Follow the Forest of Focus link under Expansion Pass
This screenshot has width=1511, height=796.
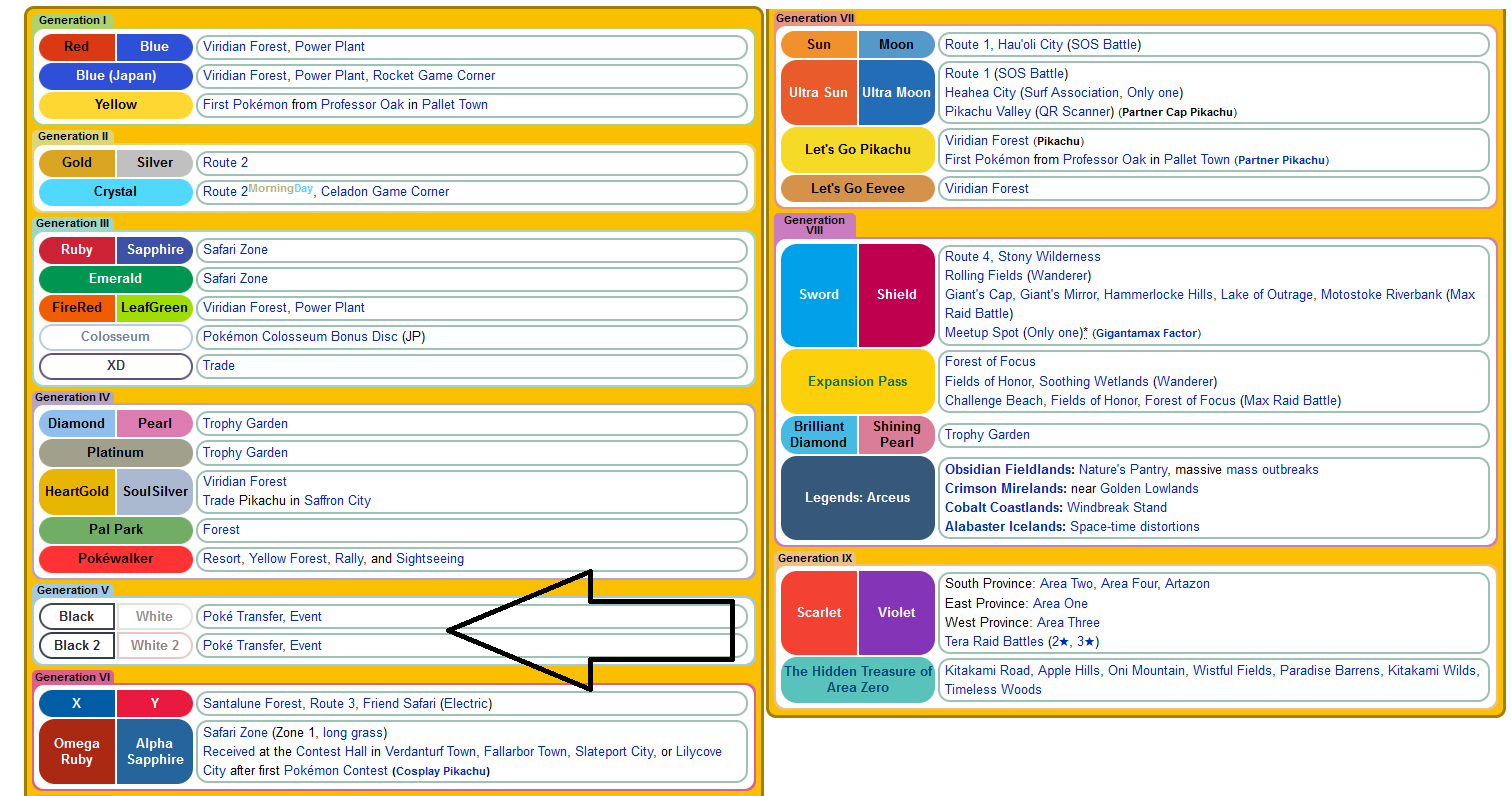[x=990, y=362]
